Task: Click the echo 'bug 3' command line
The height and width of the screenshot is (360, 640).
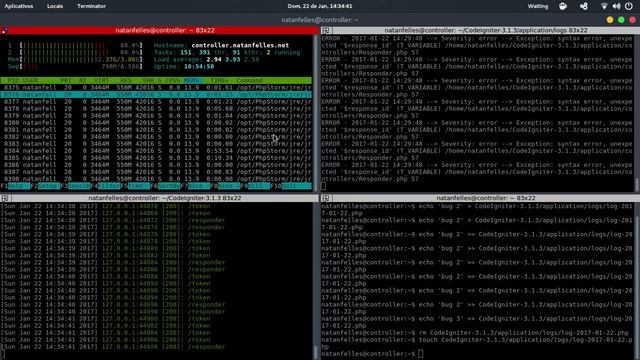Action: [x=477, y=322]
